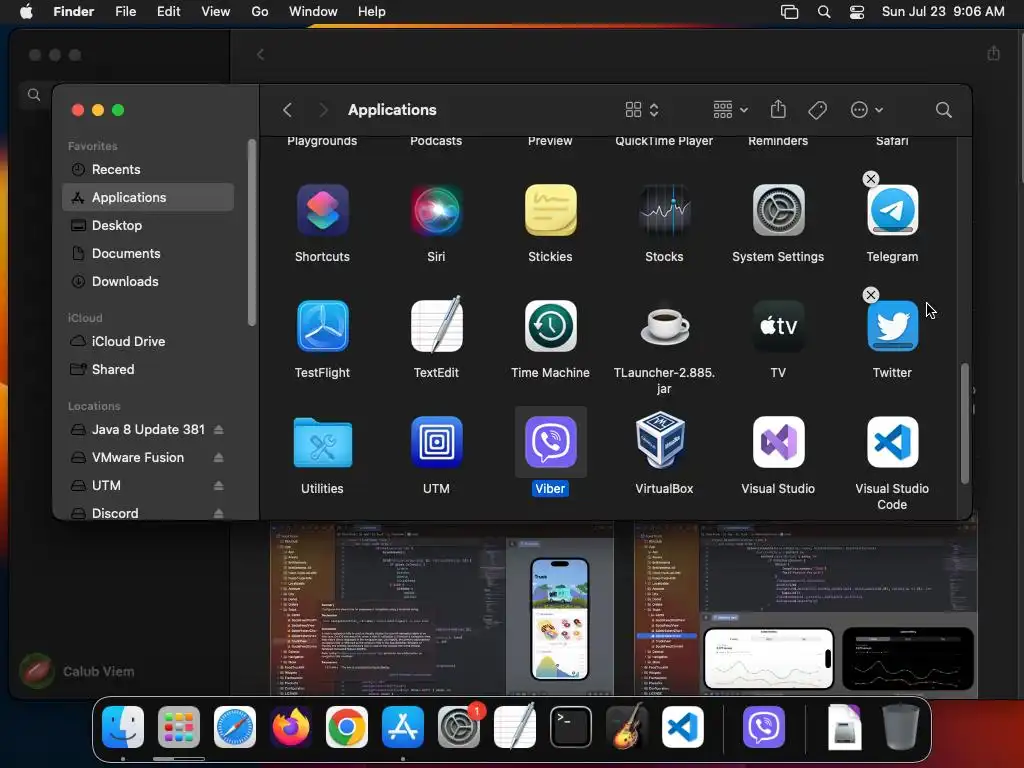Open Documents in the sidebar
Image resolution: width=1024 pixels, height=768 pixels.
pos(148,253)
